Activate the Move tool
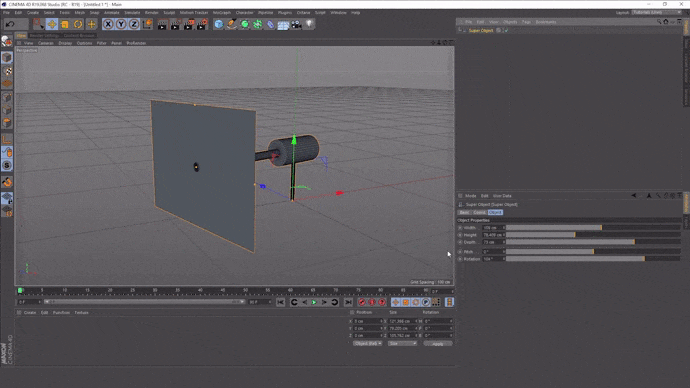690x388 pixels. tap(52, 24)
